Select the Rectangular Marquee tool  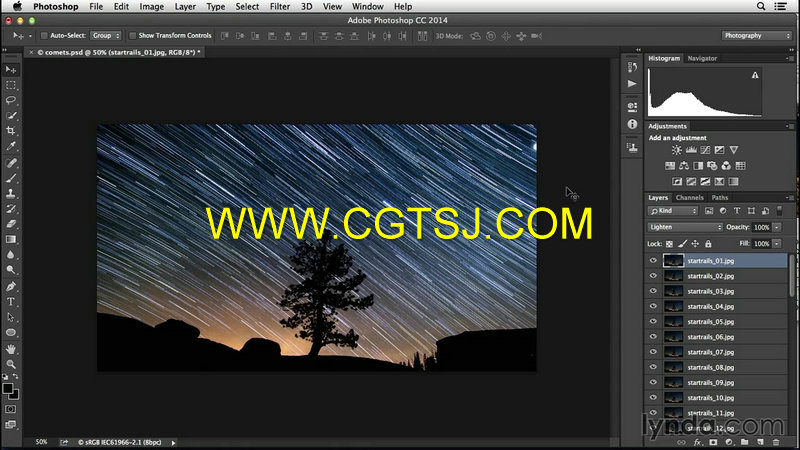click(x=11, y=85)
